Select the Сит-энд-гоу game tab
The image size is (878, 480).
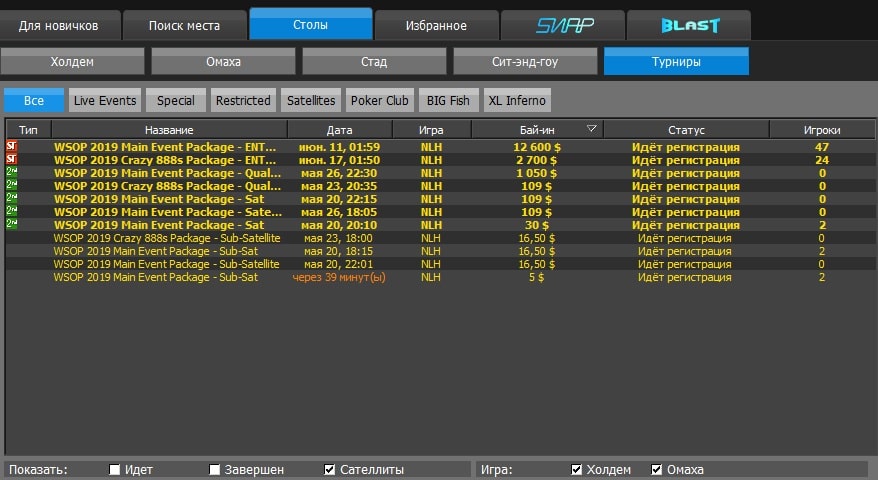click(x=525, y=62)
